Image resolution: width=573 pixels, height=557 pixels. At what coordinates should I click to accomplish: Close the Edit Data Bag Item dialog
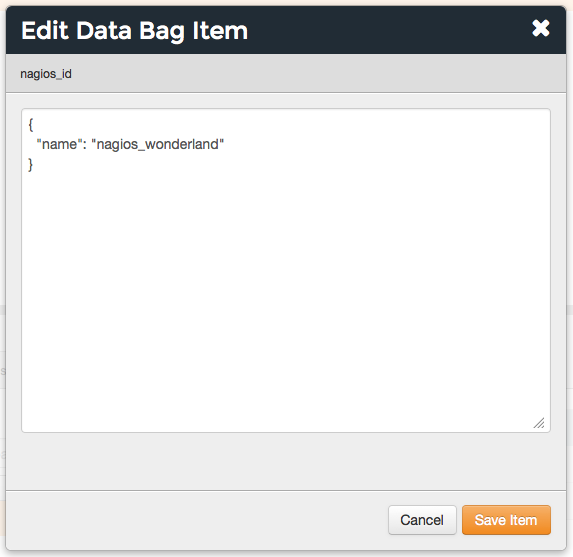[x=540, y=29]
